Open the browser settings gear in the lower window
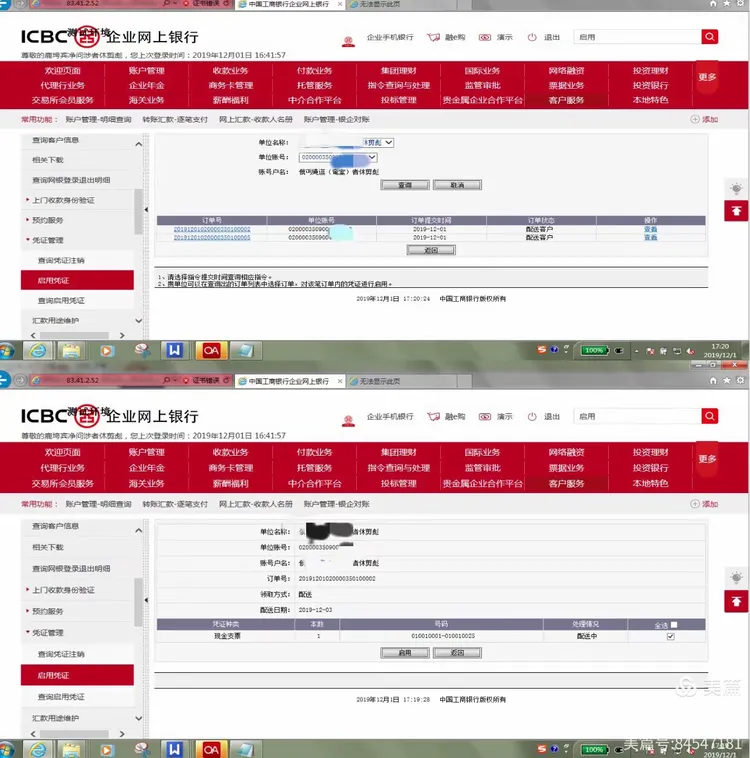The height and width of the screenshot is (758, 750). click(740, 380)
